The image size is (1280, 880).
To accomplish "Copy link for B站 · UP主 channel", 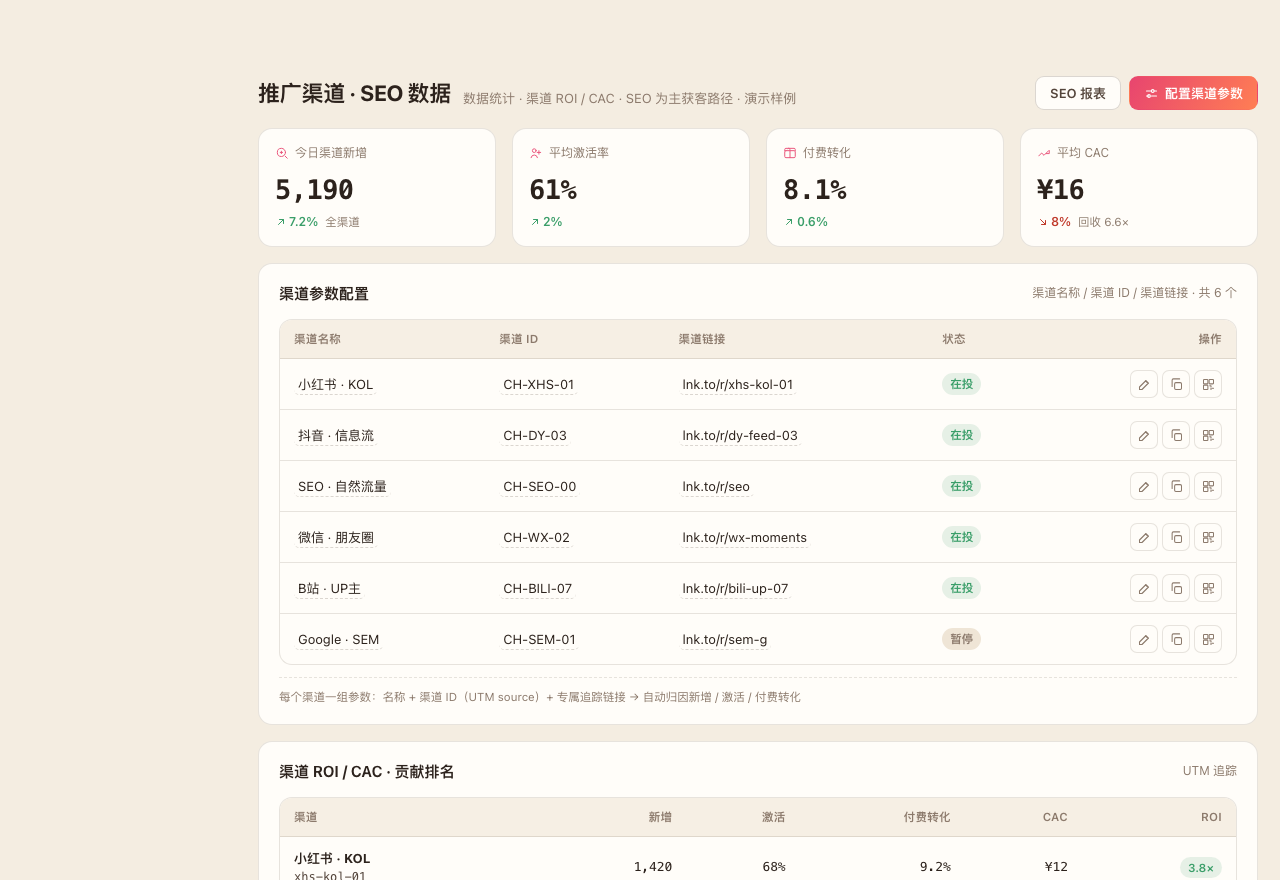I will coord(1176,588).
